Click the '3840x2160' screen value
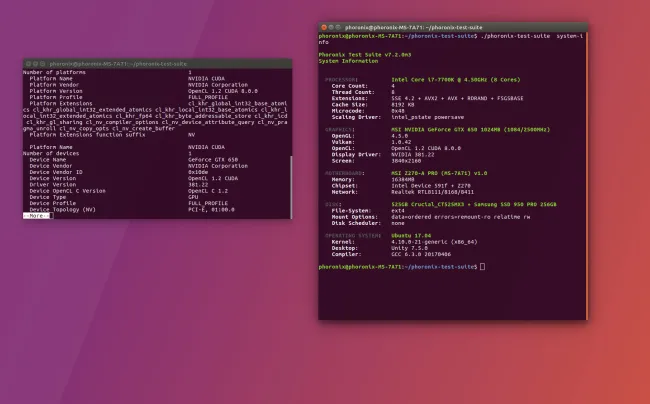Screen dimensions: 650x404 click(x=406, y=160)
